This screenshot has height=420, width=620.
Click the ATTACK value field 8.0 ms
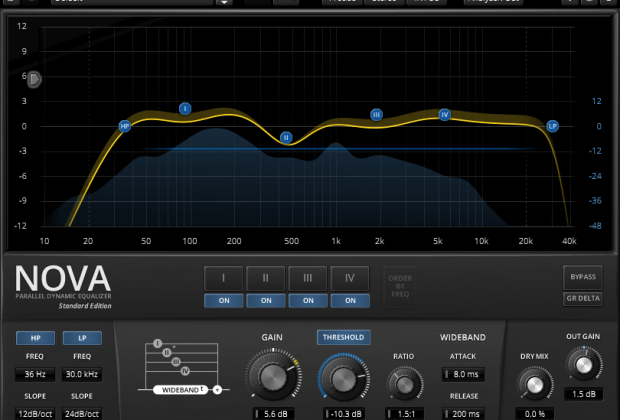463,374
